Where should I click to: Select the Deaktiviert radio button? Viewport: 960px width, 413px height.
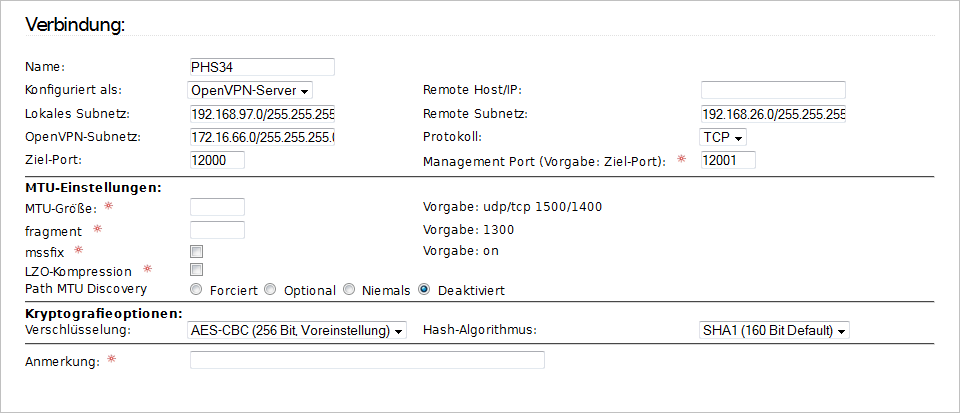click(424, 290)
